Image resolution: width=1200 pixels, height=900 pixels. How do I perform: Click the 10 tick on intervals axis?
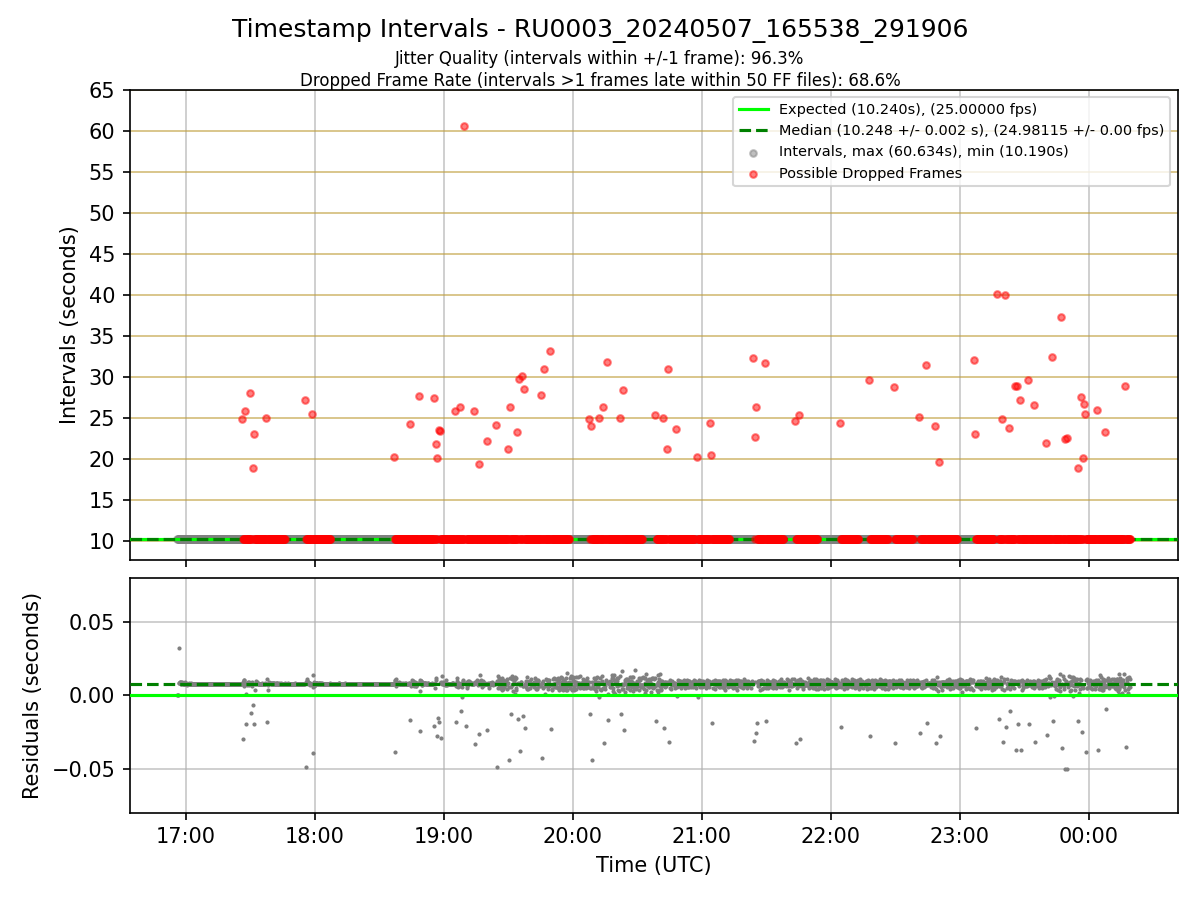(103, 541)
